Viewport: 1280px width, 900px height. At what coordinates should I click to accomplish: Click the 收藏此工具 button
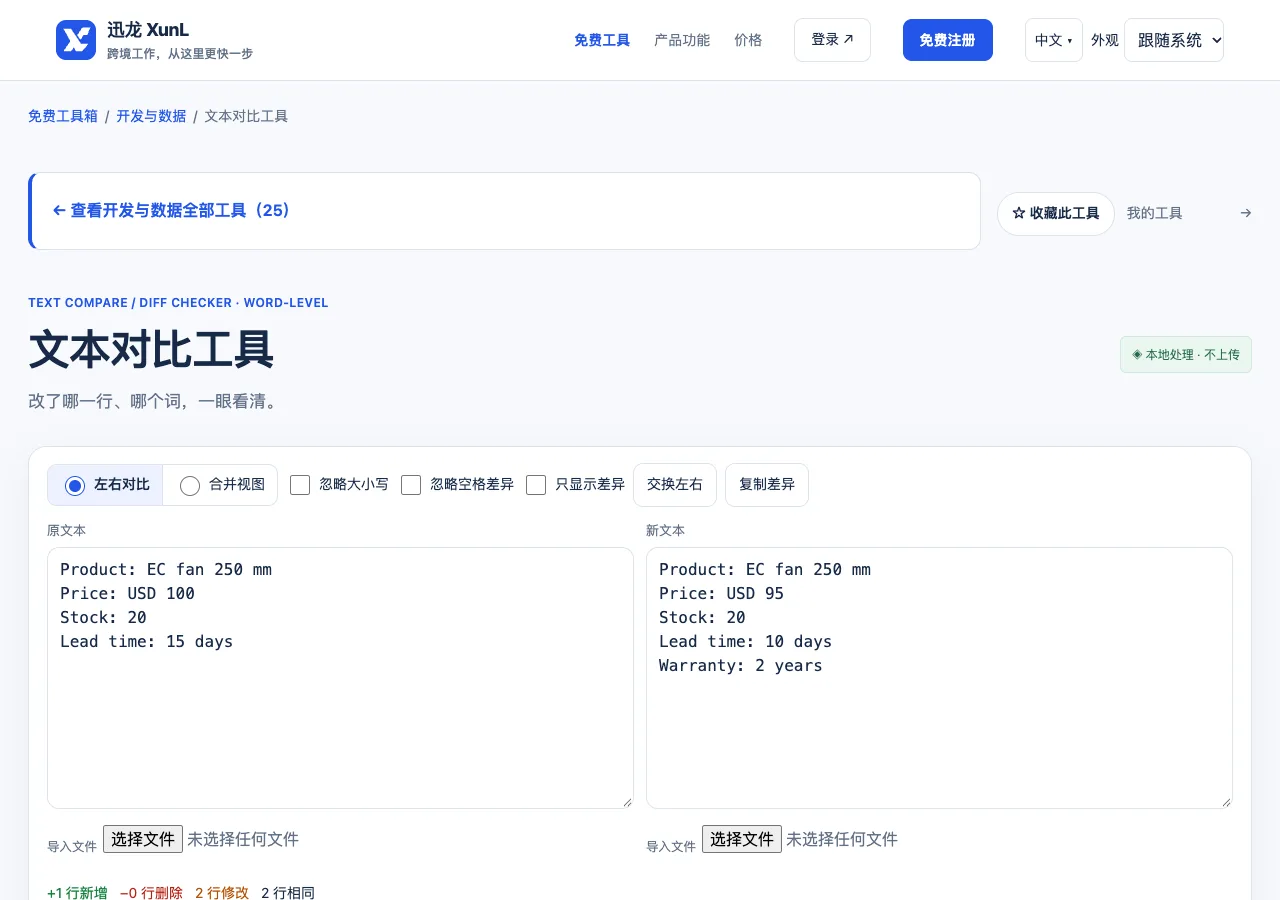click(x=1056, y=214)
